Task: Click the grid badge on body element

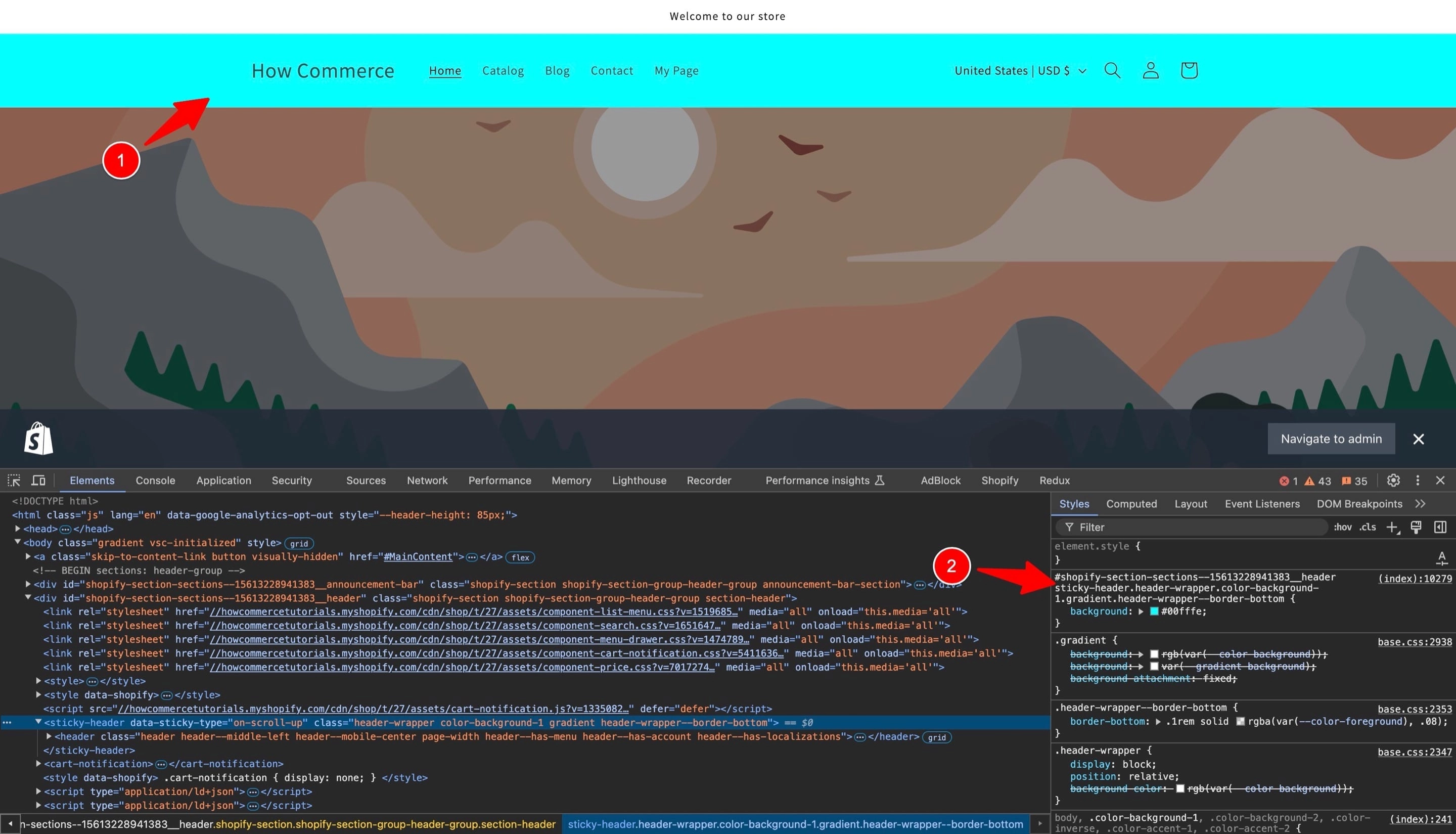Action: pos(299,543)
